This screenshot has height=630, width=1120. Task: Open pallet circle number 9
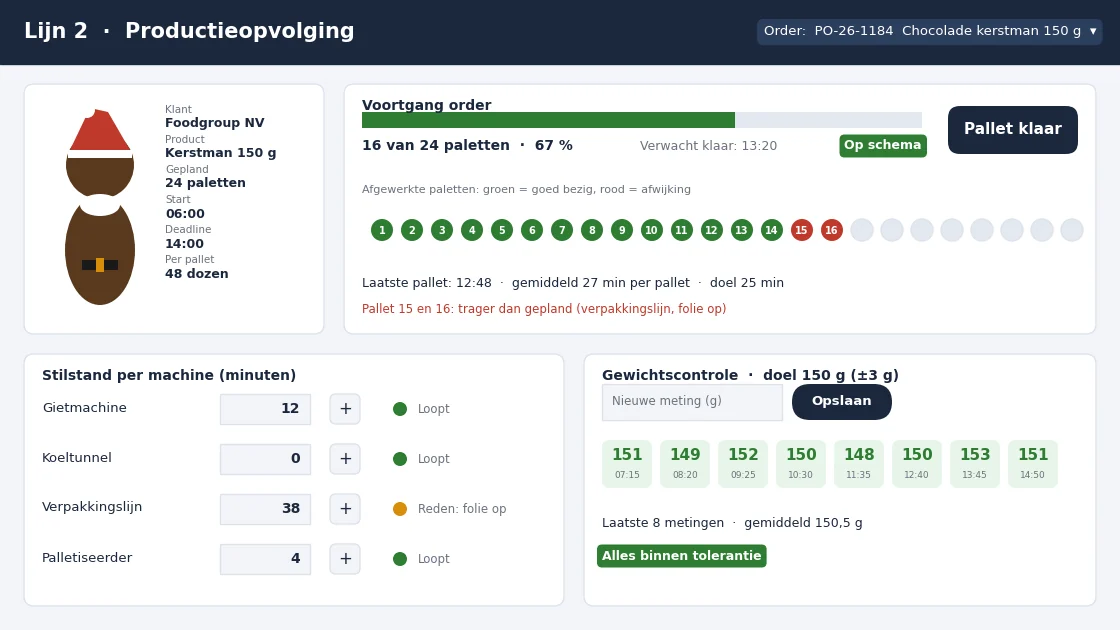622,230
